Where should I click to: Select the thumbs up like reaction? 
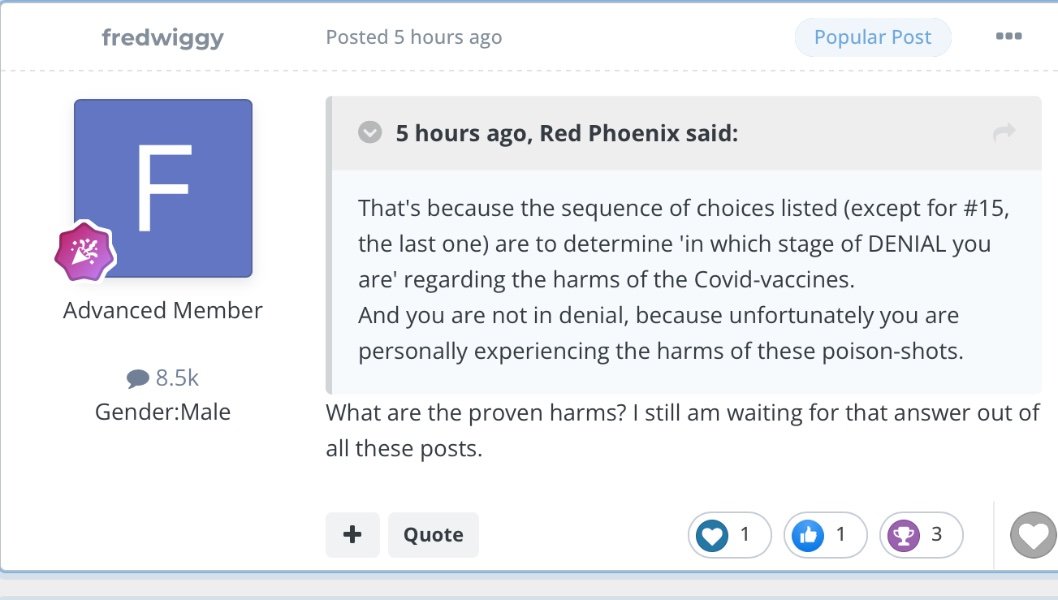[807, 536]
